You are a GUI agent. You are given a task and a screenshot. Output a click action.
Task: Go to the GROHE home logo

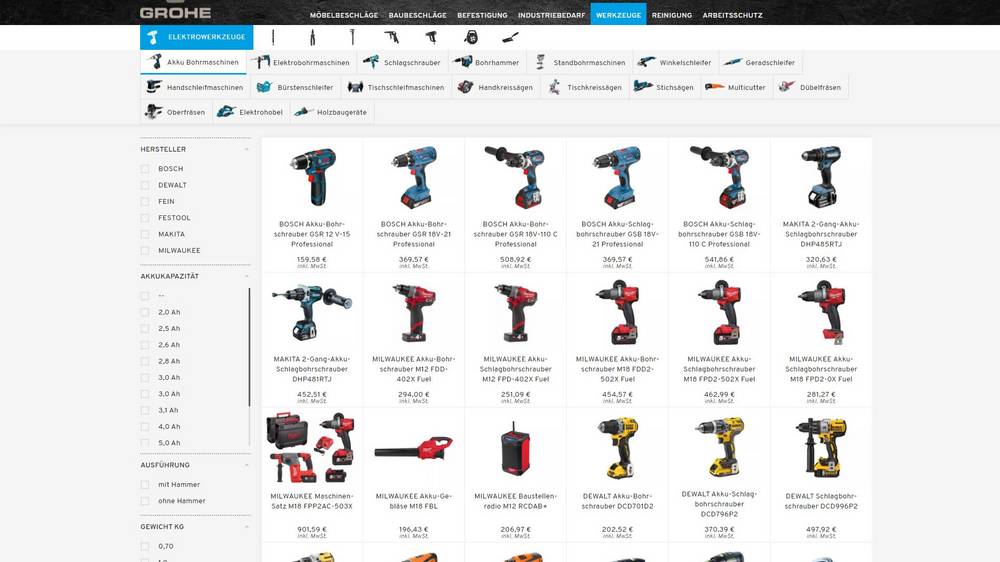[x=175, y=11]
